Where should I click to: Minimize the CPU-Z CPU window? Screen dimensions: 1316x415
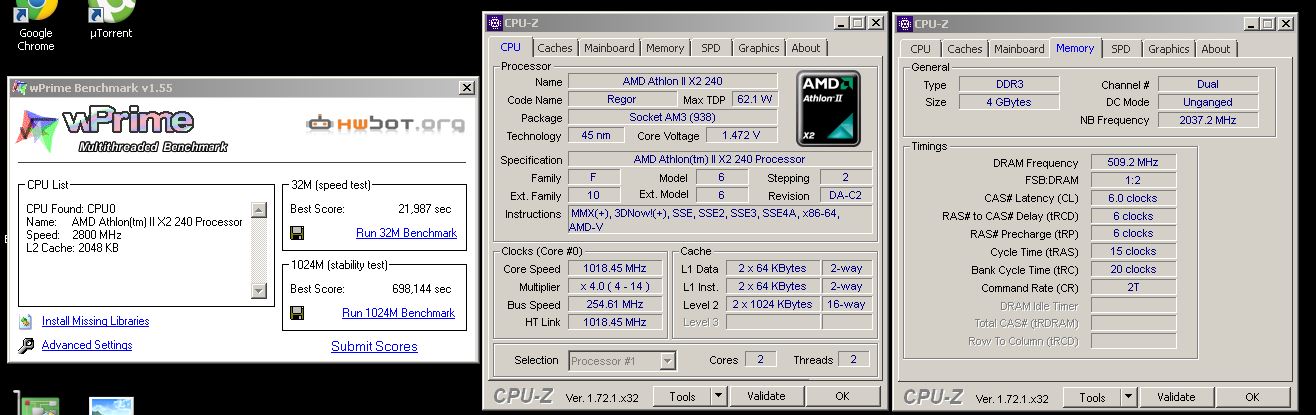(841, 23)
